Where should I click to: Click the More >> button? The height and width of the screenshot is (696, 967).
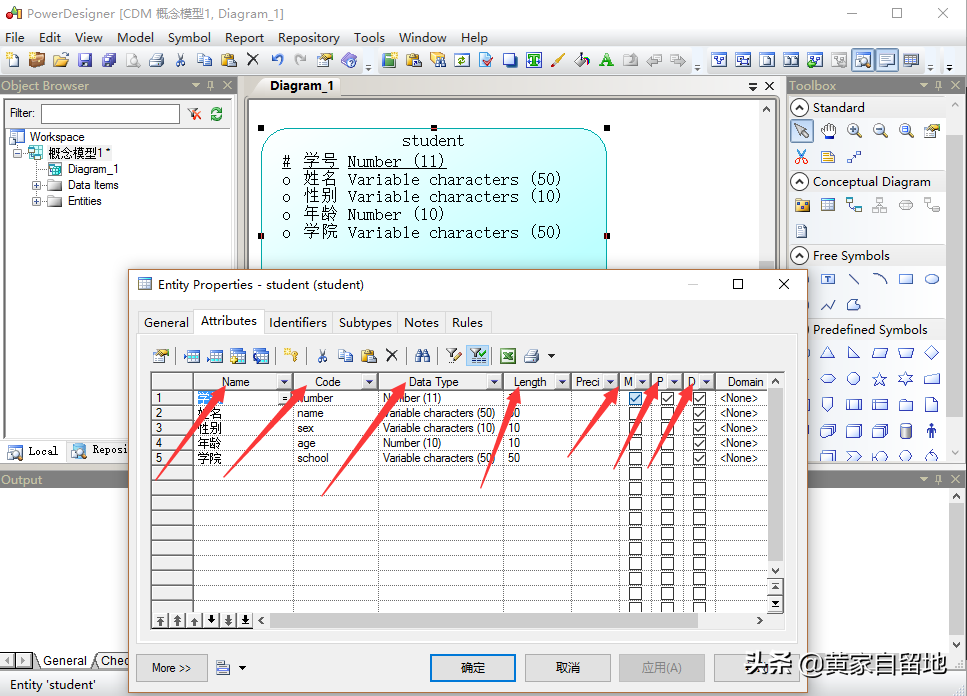171,667
